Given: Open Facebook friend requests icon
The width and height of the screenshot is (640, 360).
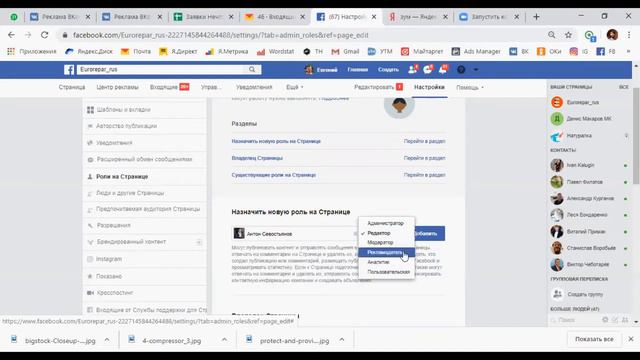Looking at the screenshot, I should 413,69.
